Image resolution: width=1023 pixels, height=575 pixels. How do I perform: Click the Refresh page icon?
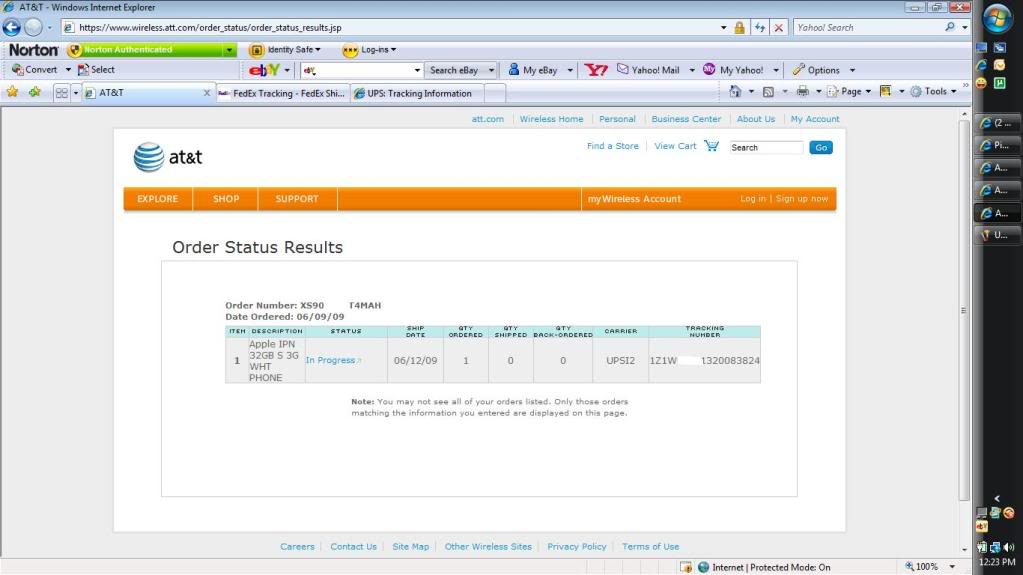(x=759, y=27)
